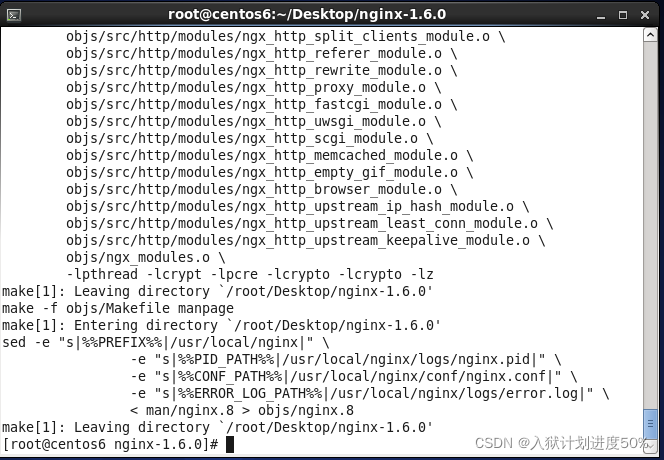This screenshot has width=664, height=460.
Task: Click the upstream_ip_hash_module.o line
Action: click(297, 206)
